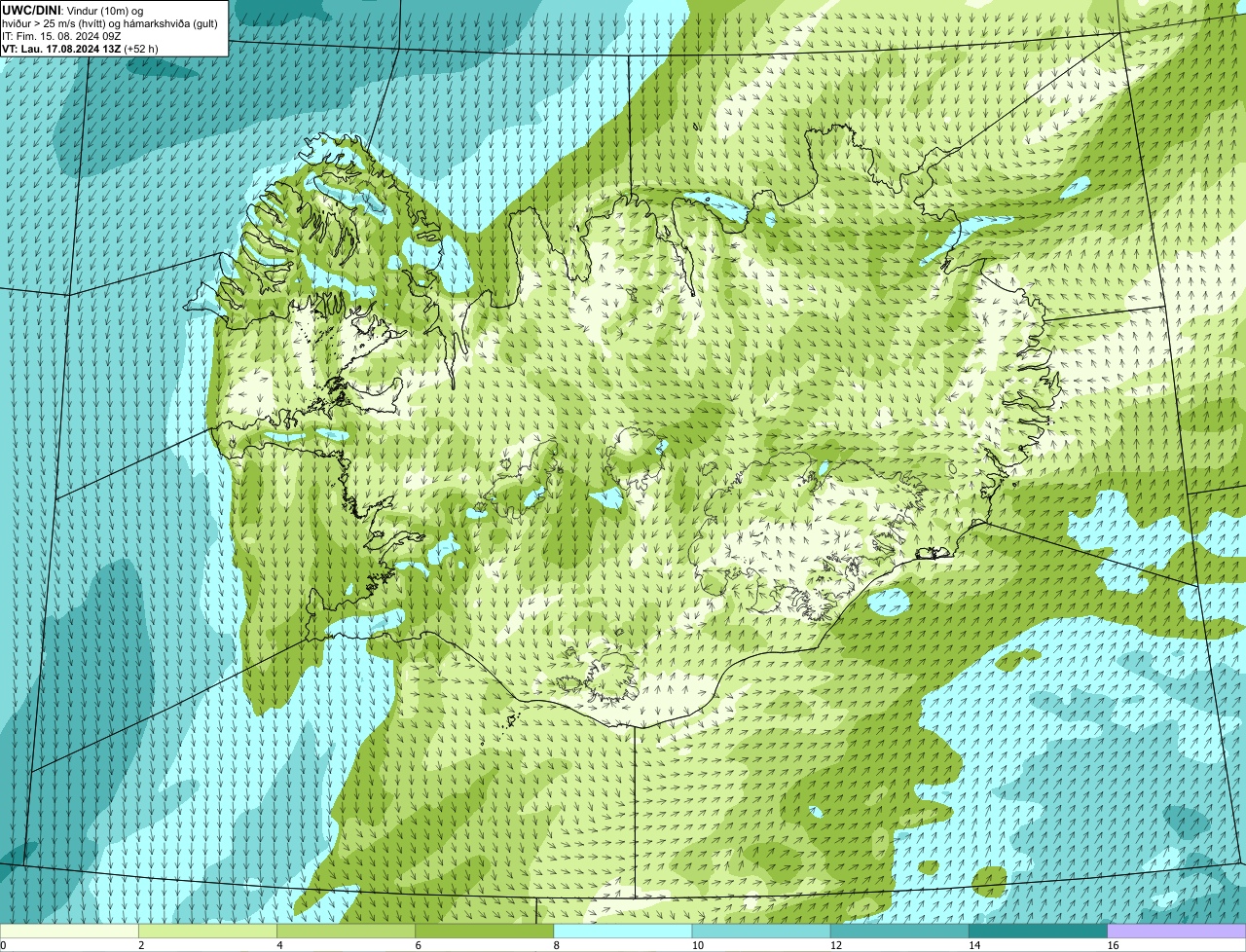
Task: Click the legend label "2"
Action: [142, 945]
